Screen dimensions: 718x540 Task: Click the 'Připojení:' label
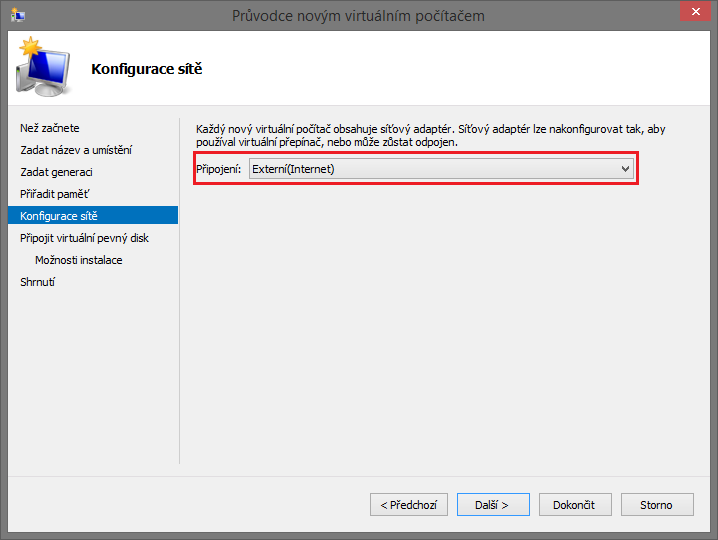click(x=218, y=169)
